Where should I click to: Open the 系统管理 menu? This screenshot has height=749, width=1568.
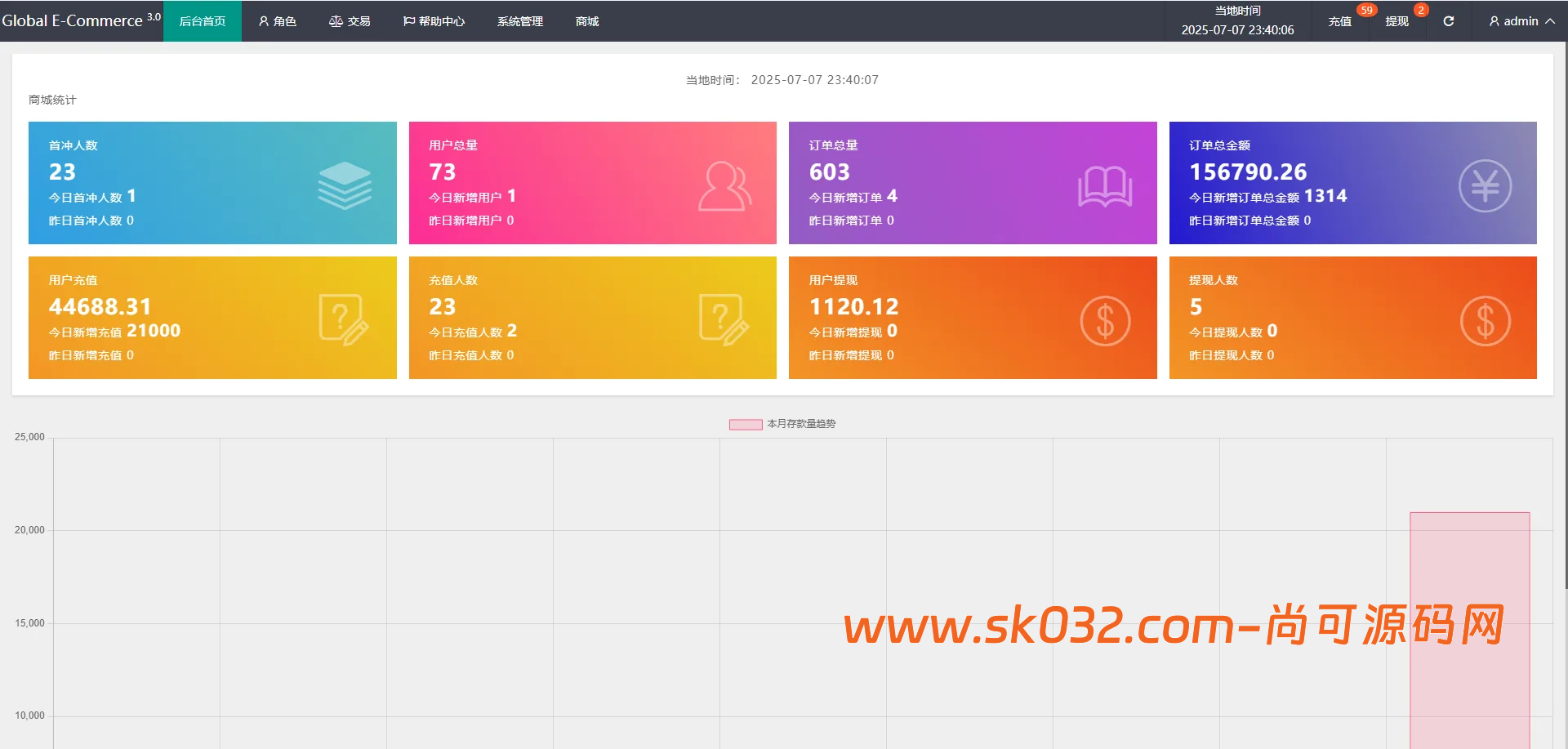point(519,21)
